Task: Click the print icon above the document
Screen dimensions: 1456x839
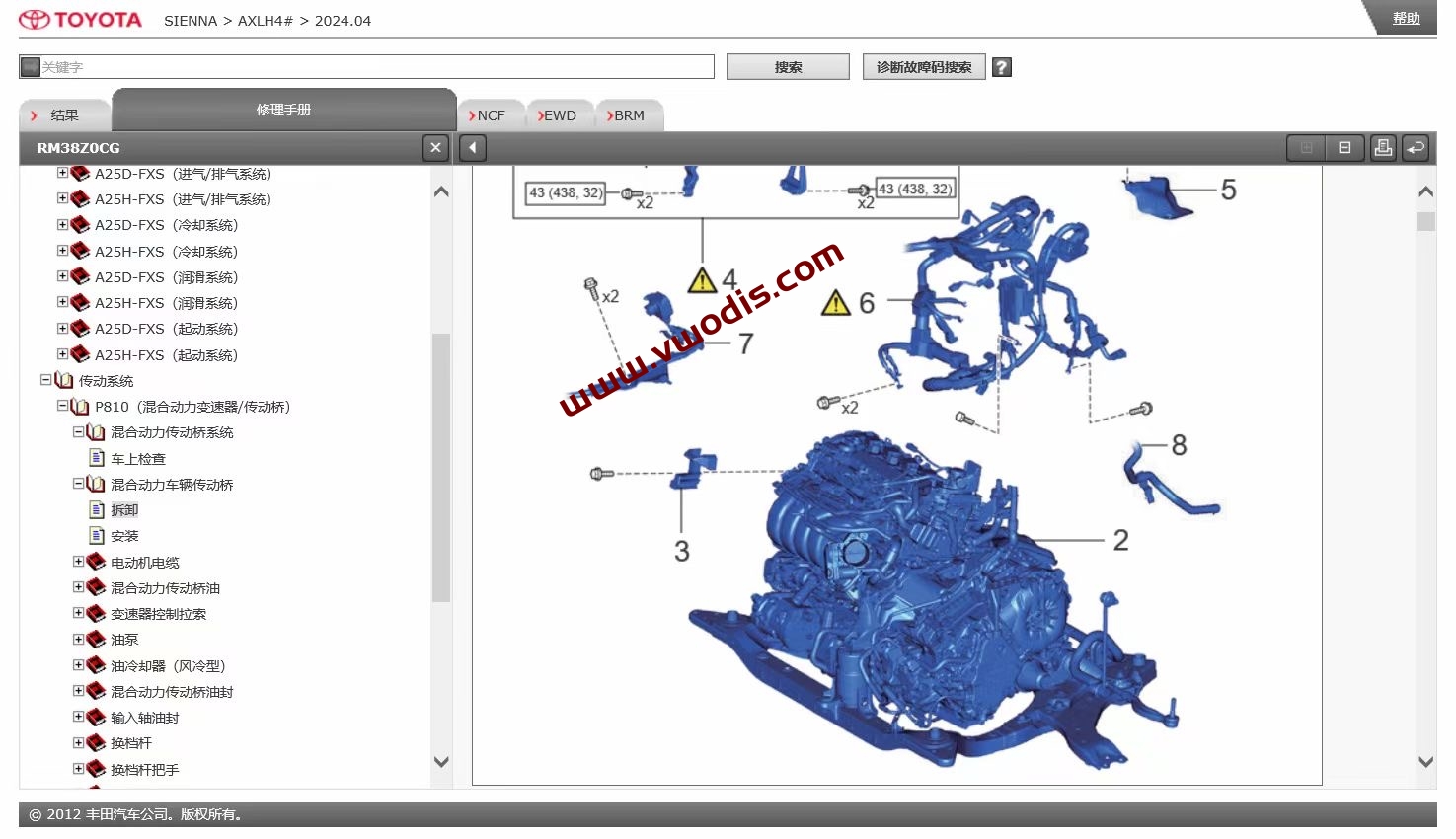Action: [x=1382, y=147]
